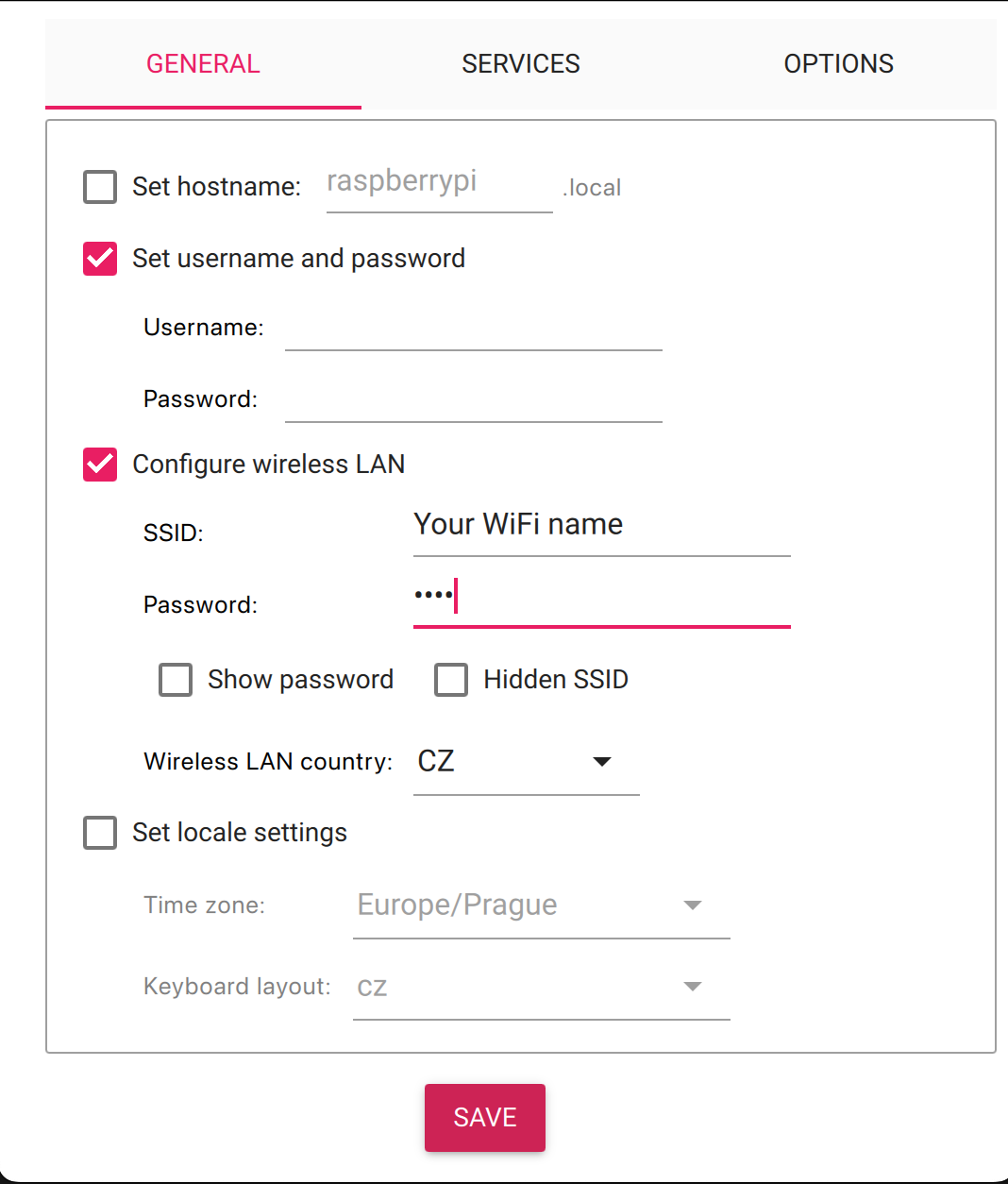Select the GENERAL tab
Viewport: 1008px width, 1184px height.
tap(203, 64)
